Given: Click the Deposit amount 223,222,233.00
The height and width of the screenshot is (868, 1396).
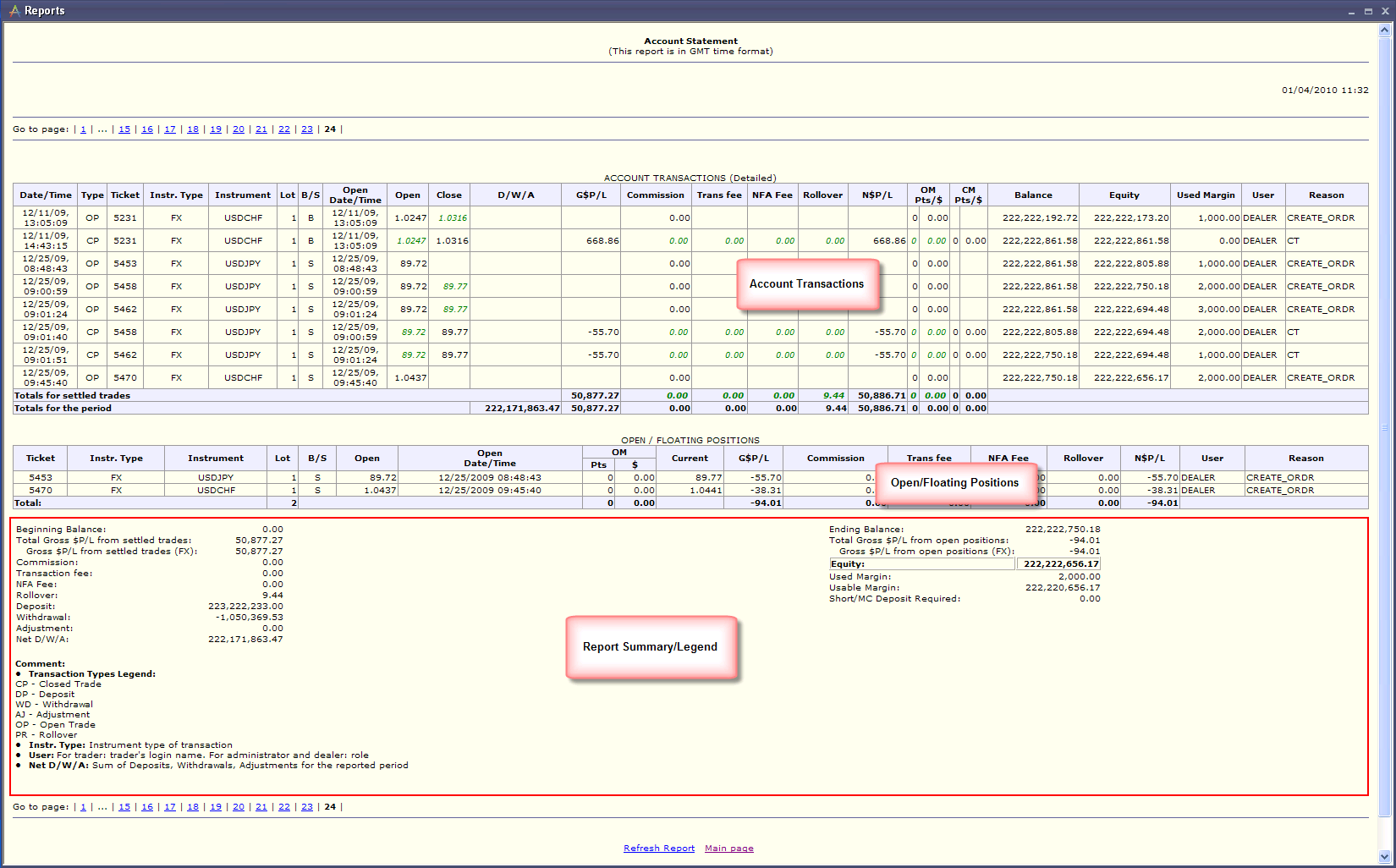Looking at the screenshot, I should pyautogui.click(x=245, y=607).
